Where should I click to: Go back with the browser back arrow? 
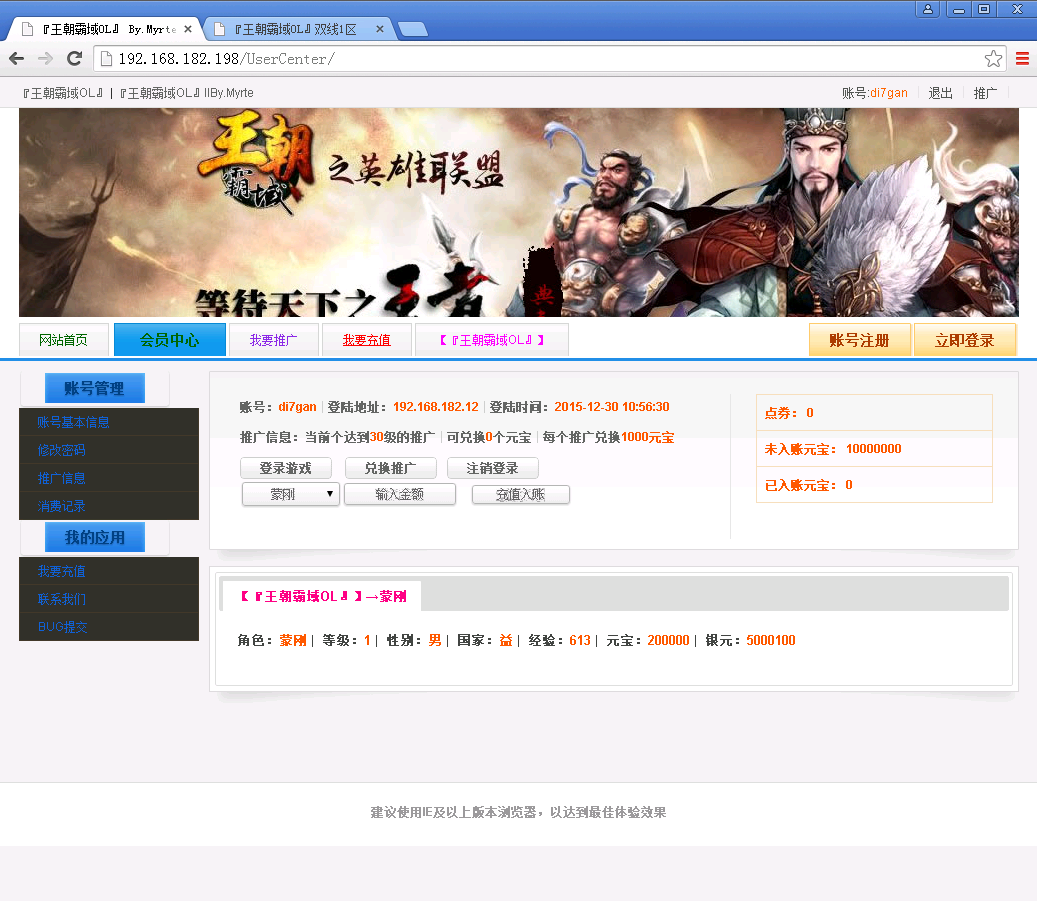(x=17, y=59)
